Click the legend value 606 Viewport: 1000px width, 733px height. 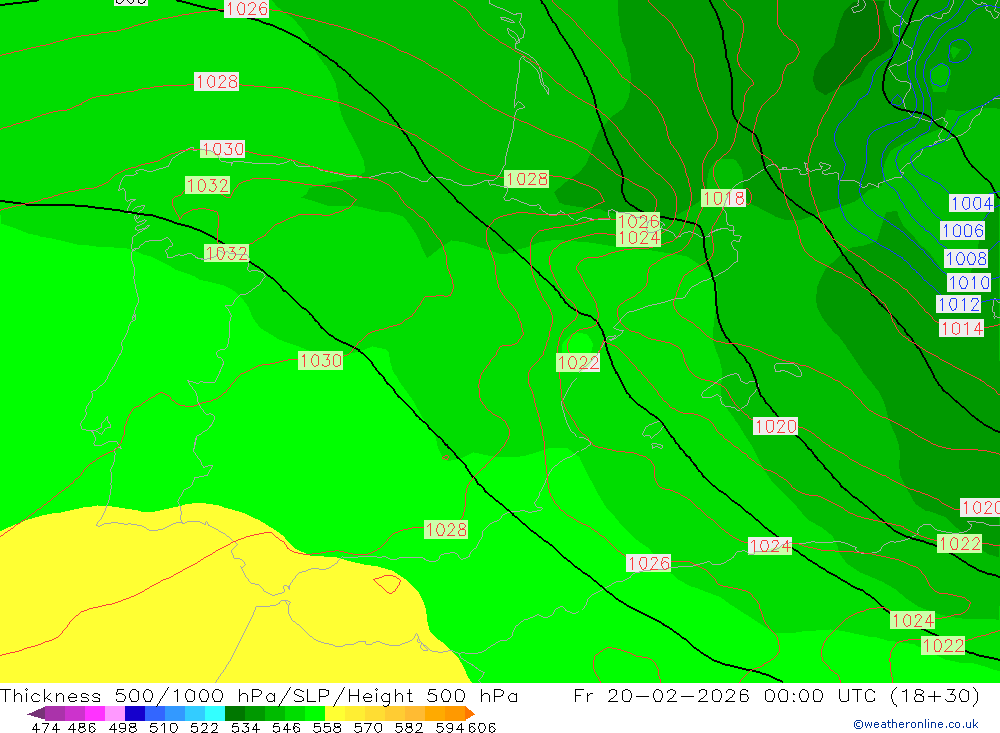click(x=482, y=727)
